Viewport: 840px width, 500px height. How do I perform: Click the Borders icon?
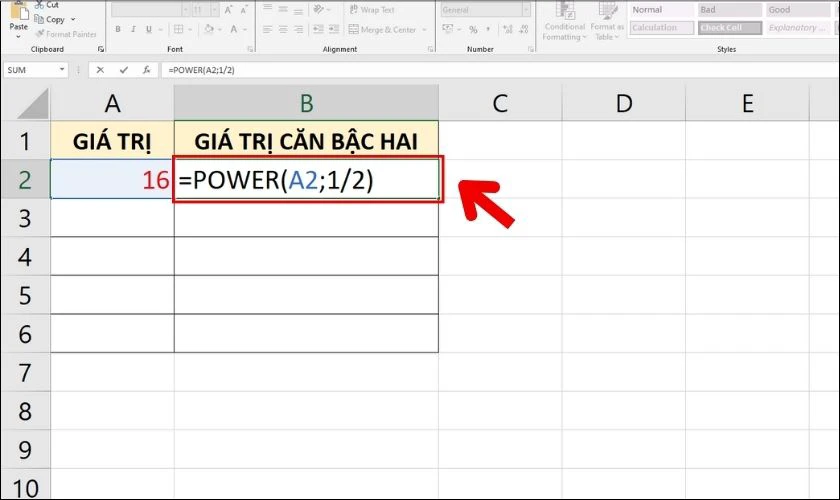179,29
